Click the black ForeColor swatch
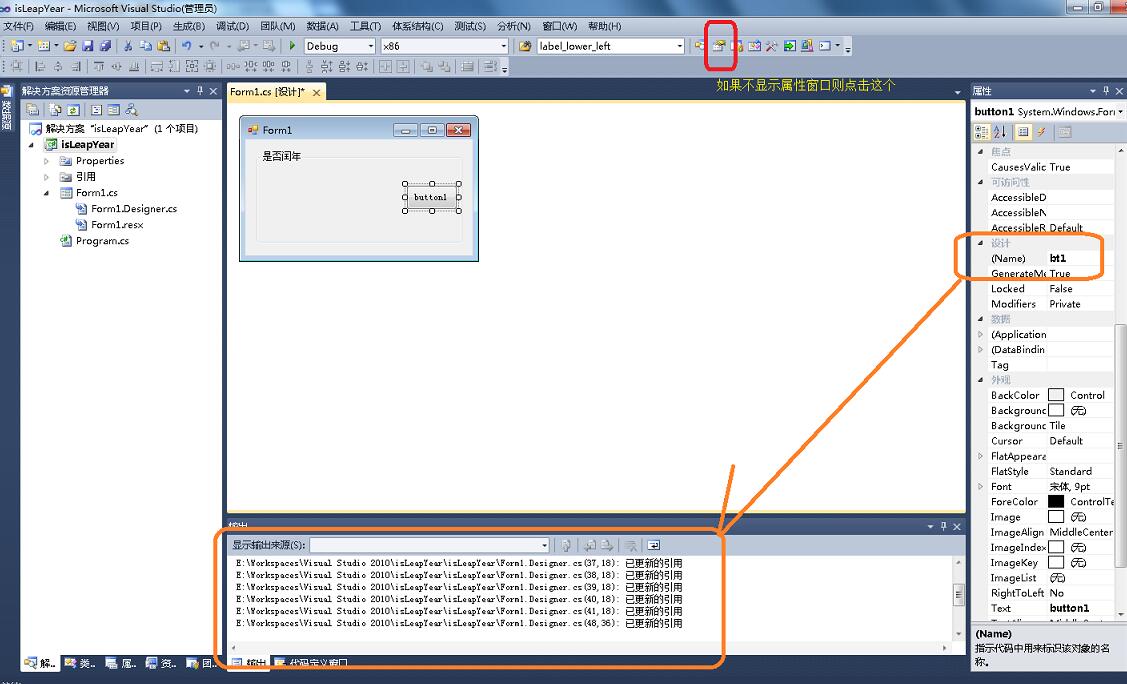 point(1056,502)
